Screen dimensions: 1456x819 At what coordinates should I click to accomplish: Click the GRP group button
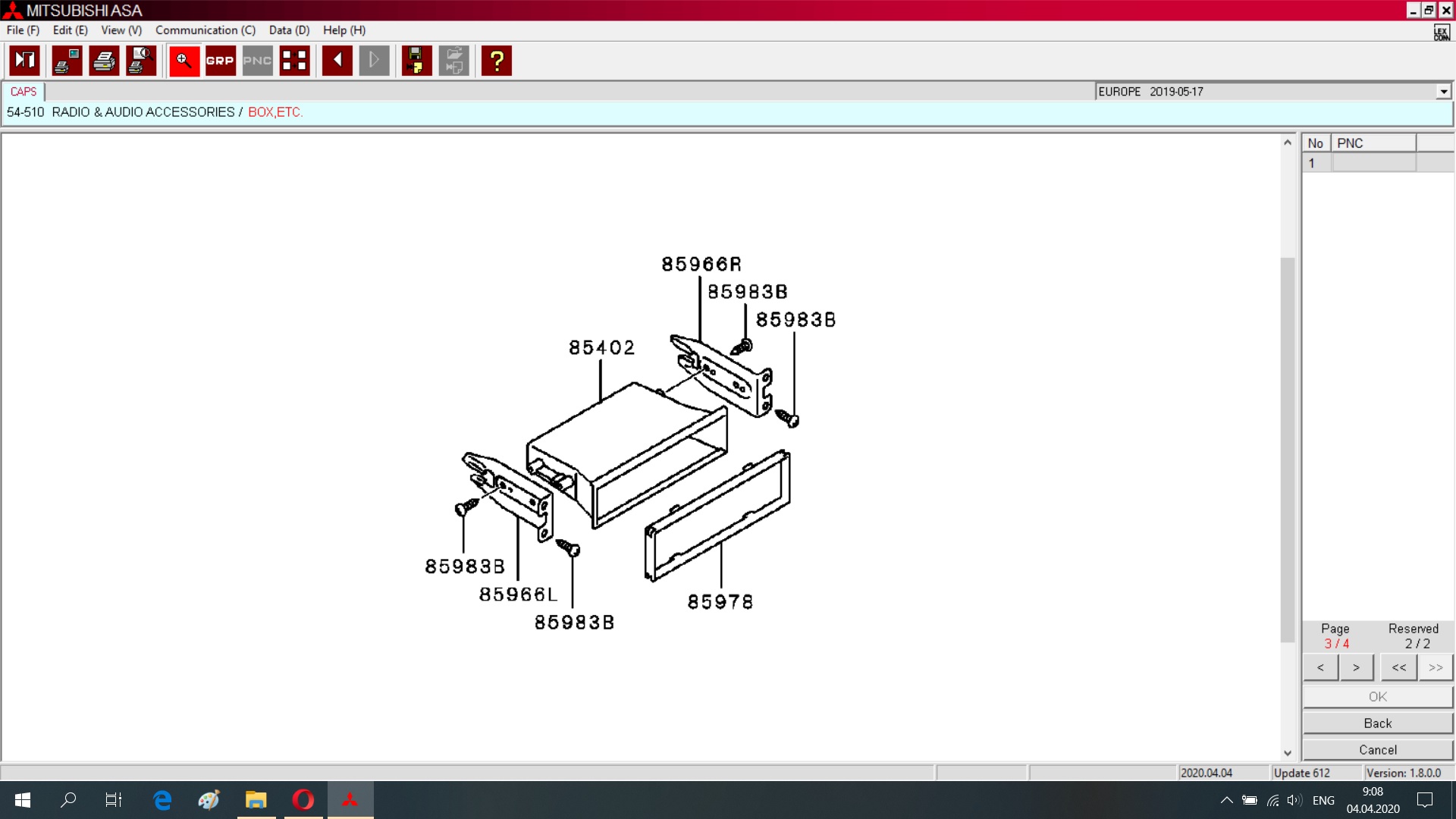point(220,61)
